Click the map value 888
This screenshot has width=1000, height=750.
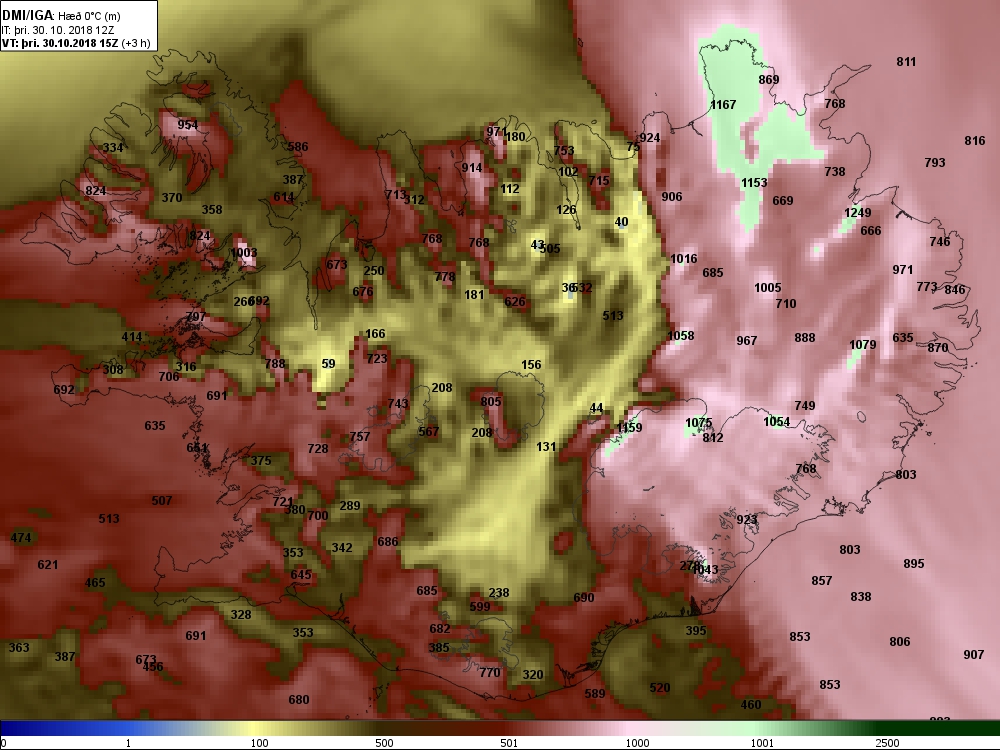[805, 338]
